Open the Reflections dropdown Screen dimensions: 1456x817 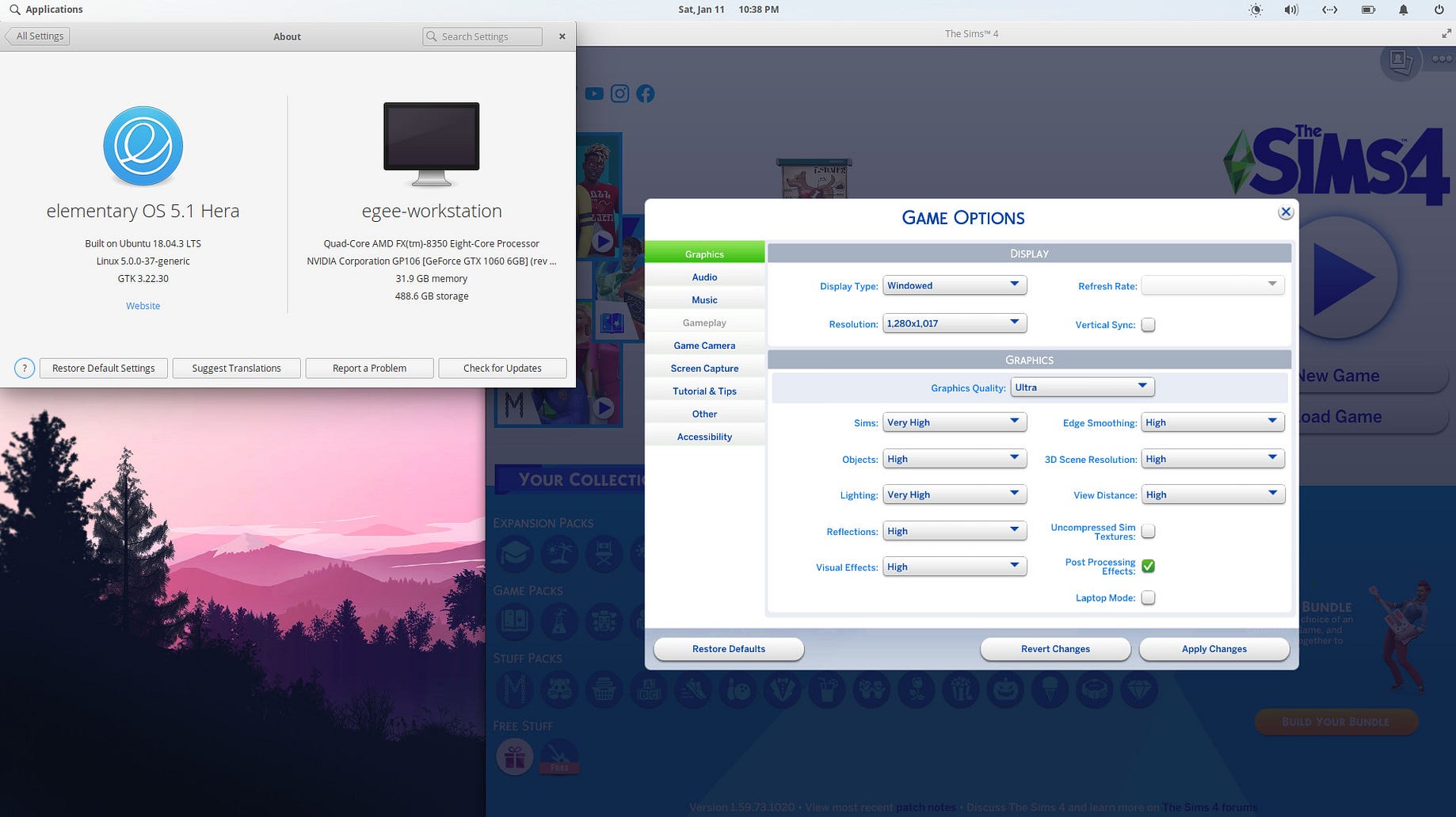[x=955, y=531]
